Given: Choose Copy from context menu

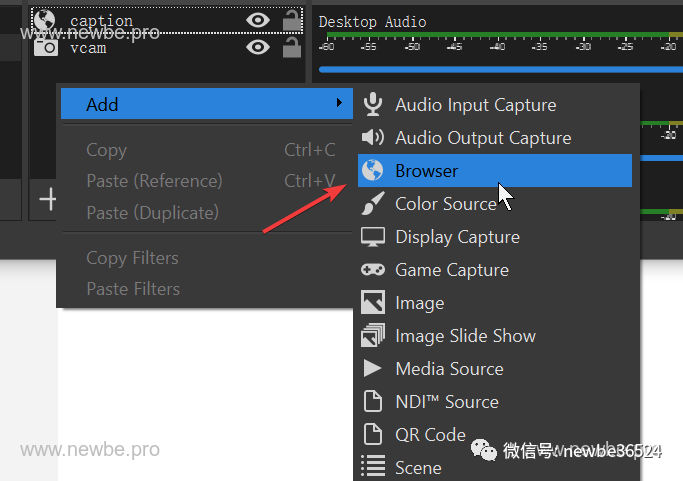Looking at the screenshot, I should point(207,150).
